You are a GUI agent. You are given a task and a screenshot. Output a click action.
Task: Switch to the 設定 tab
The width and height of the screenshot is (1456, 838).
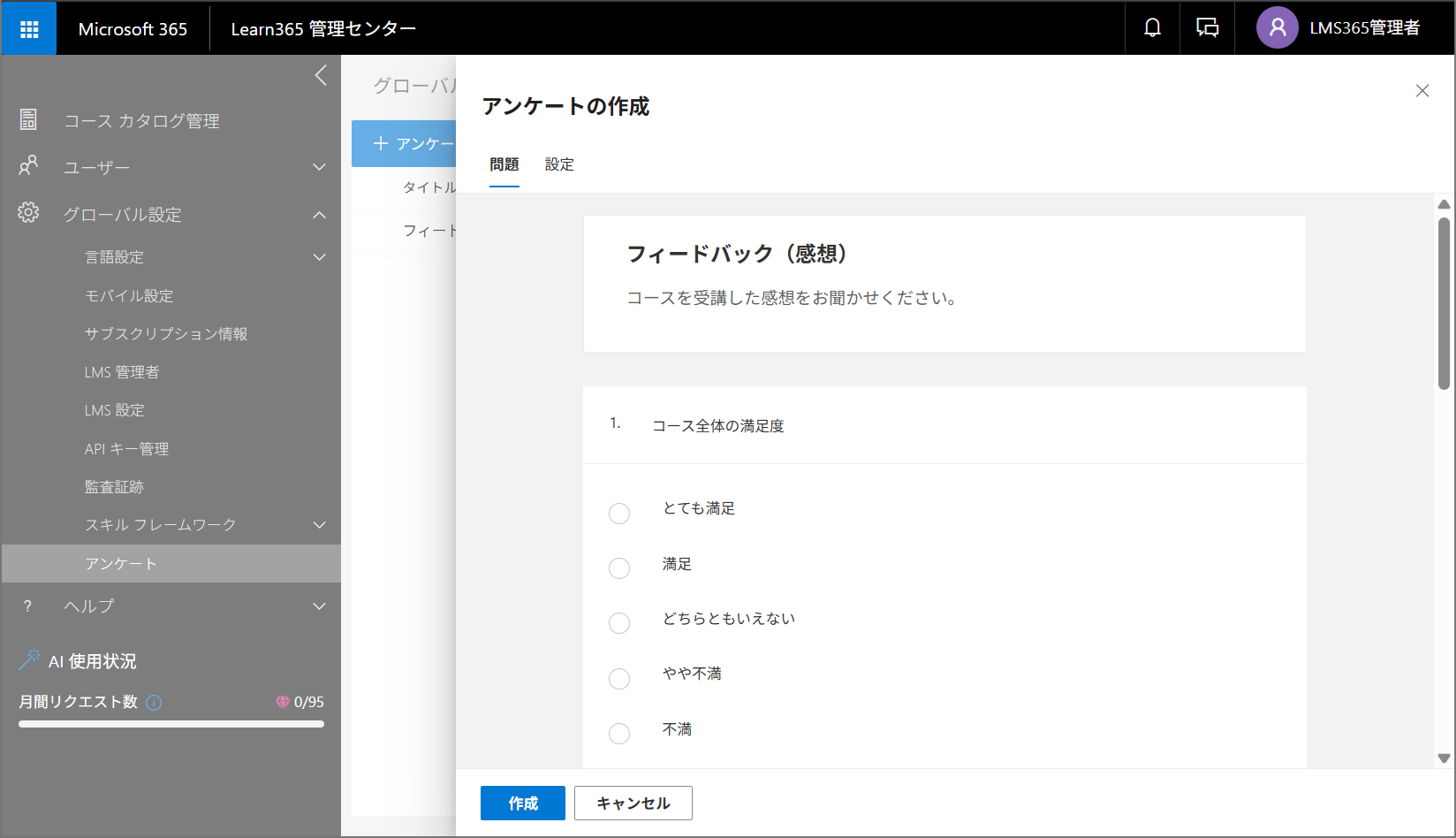pos(559,164)
